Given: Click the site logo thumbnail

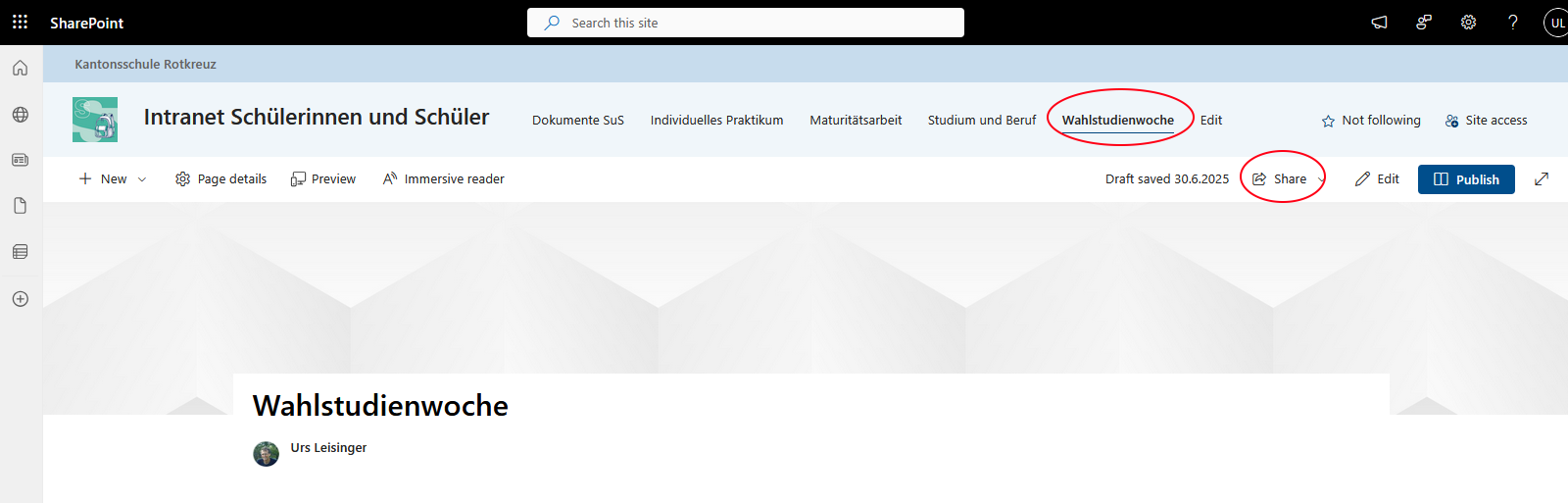Looking at the screenshot, I should (x=95, y=120).
